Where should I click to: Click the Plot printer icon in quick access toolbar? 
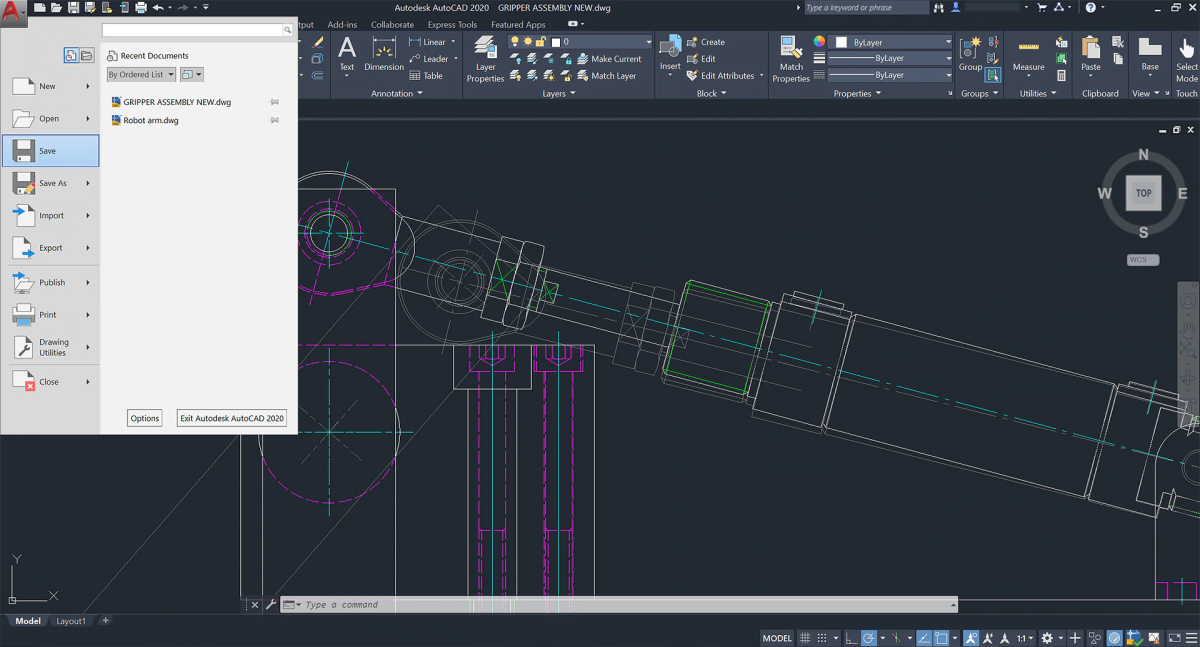(141, 8)
